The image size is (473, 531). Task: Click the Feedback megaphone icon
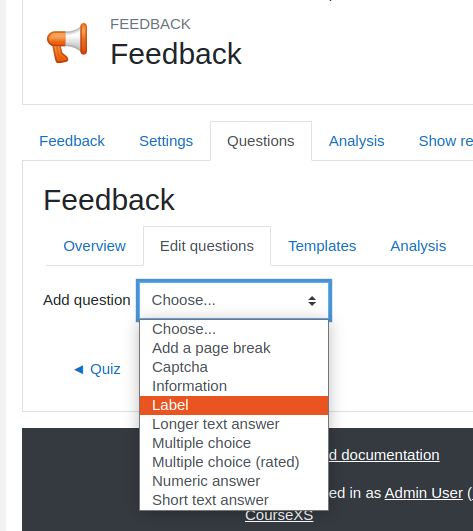point(67,43)
